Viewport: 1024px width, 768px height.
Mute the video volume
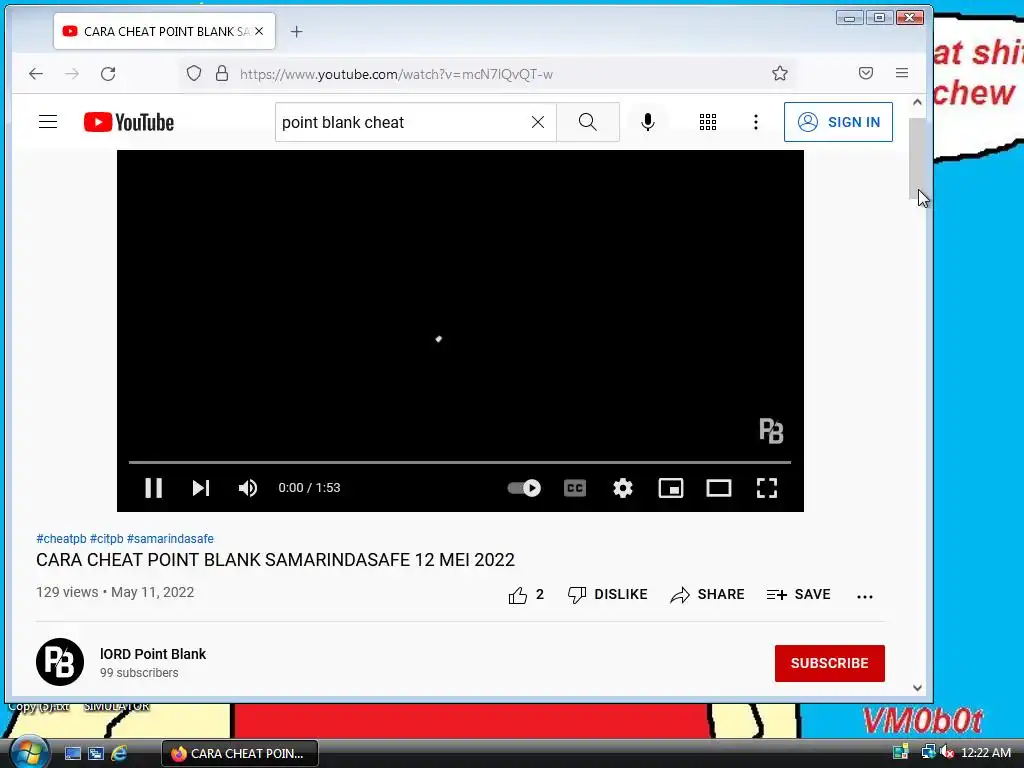[x=248, y=488]
